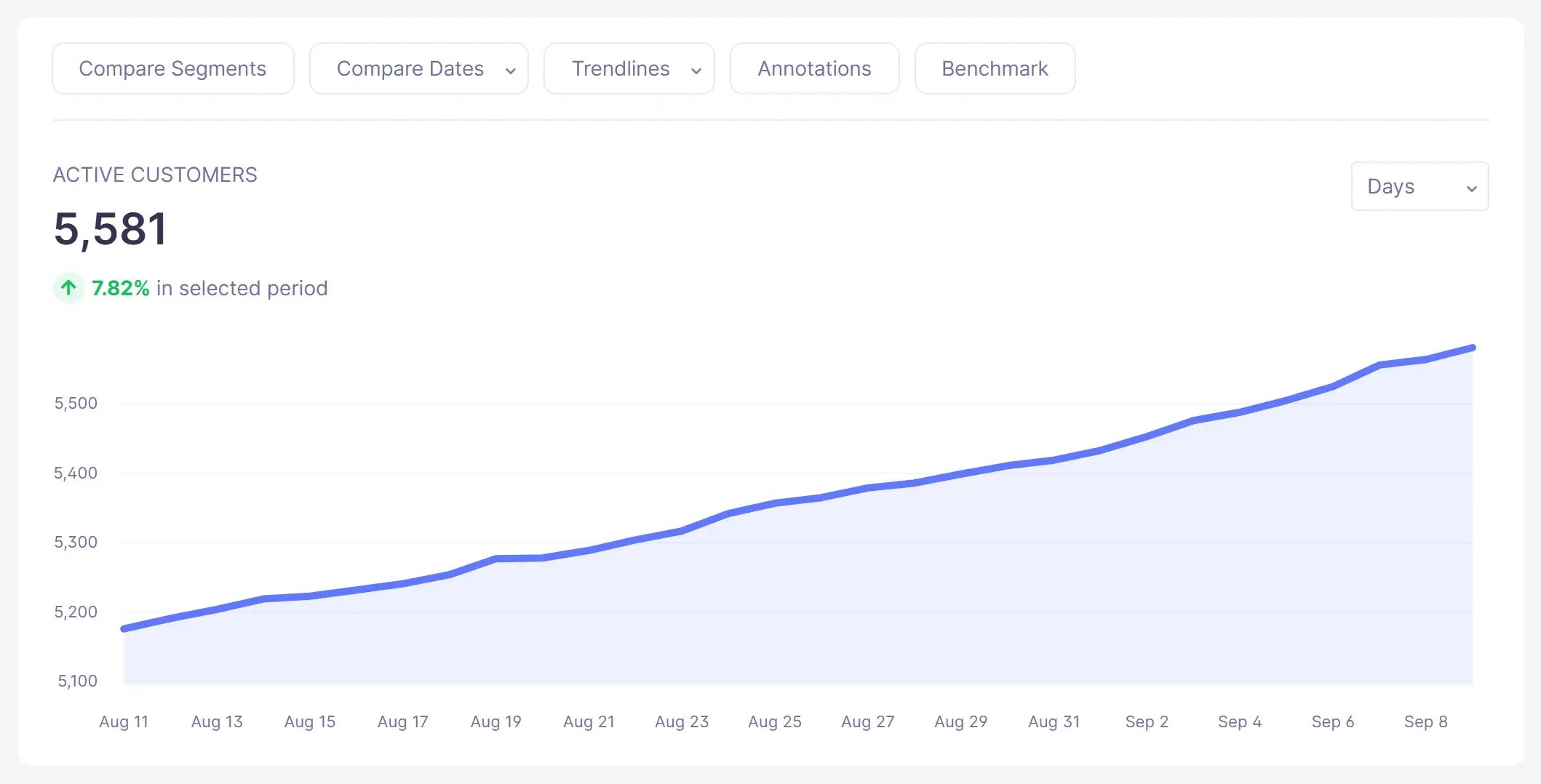Click the Aug 25 axis label
The width and height of the screenshot is (1541, 784).
[775, 721]
